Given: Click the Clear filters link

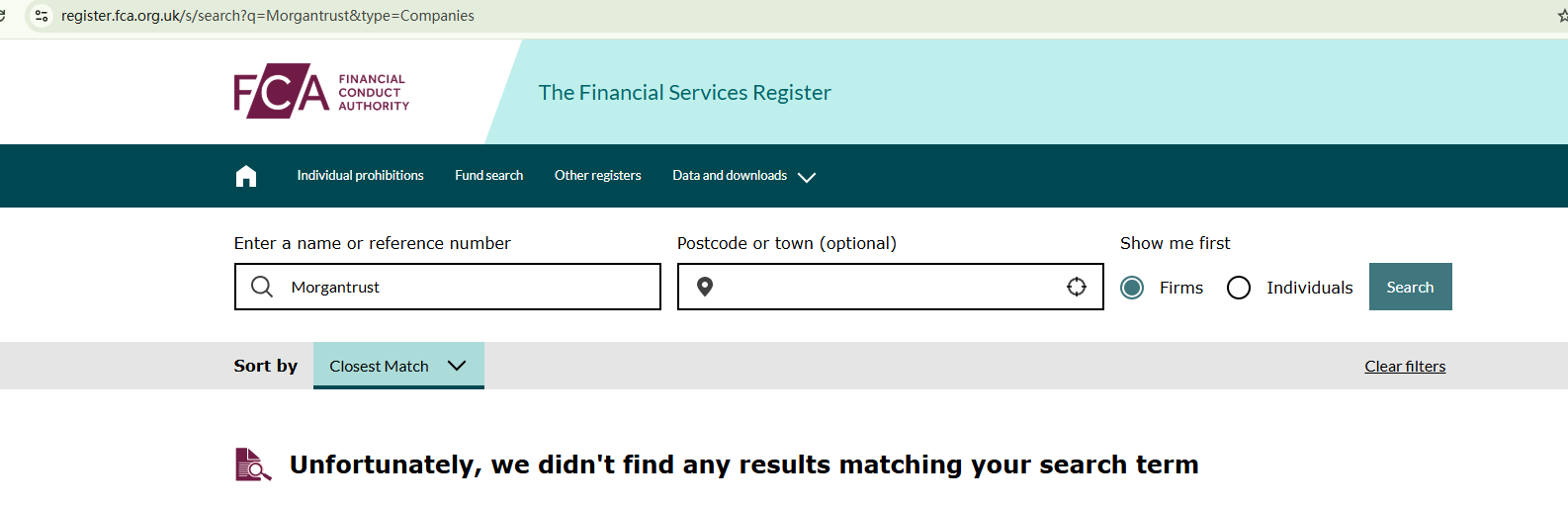Looking at the screenshot, I should [x=1405, y=367].
